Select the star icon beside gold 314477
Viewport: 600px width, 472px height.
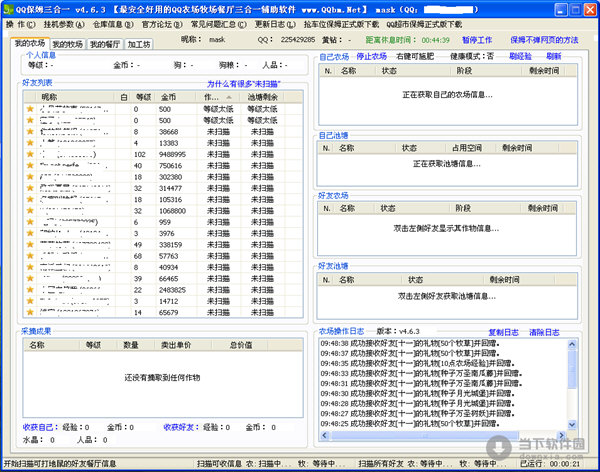click(30, 188)
